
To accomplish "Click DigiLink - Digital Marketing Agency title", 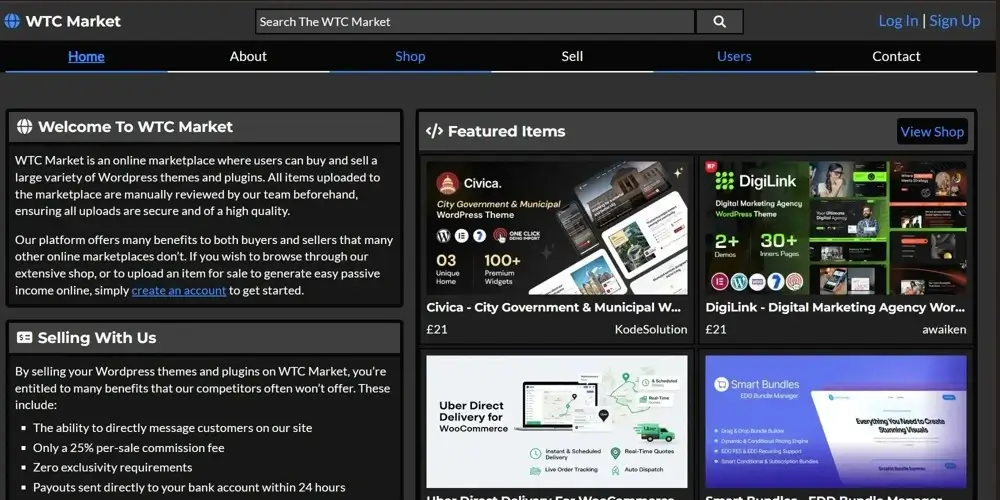I will coord(835,307).
